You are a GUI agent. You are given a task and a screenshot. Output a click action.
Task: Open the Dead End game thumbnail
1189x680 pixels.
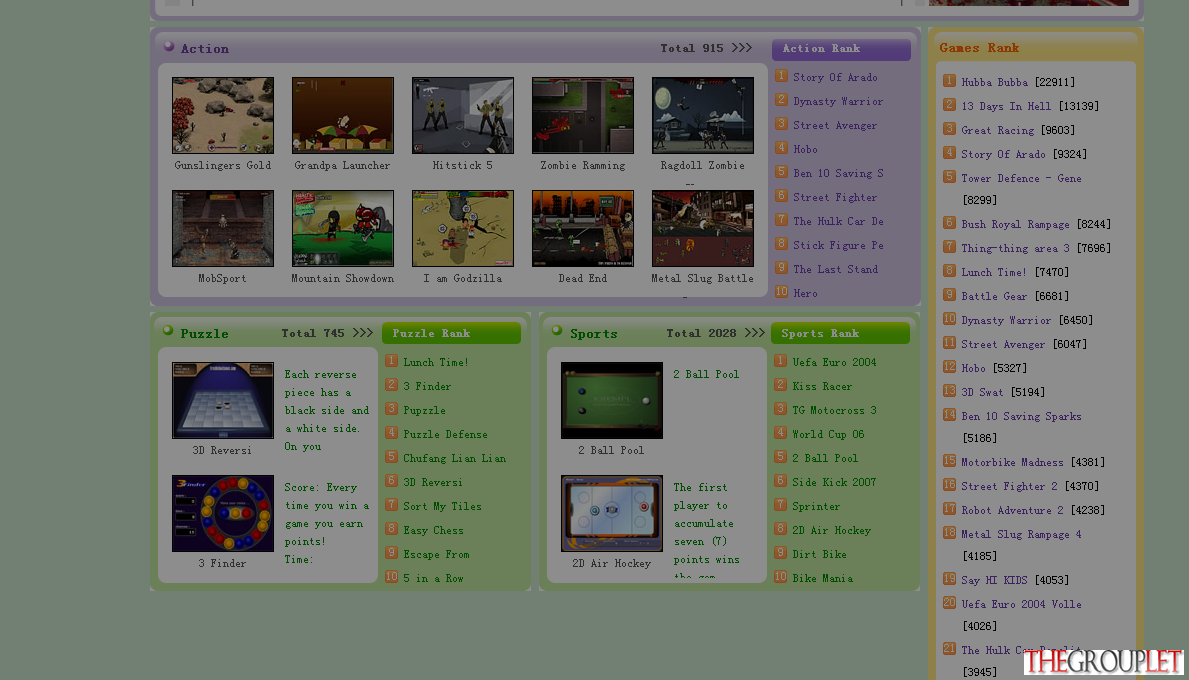[582, 228]
